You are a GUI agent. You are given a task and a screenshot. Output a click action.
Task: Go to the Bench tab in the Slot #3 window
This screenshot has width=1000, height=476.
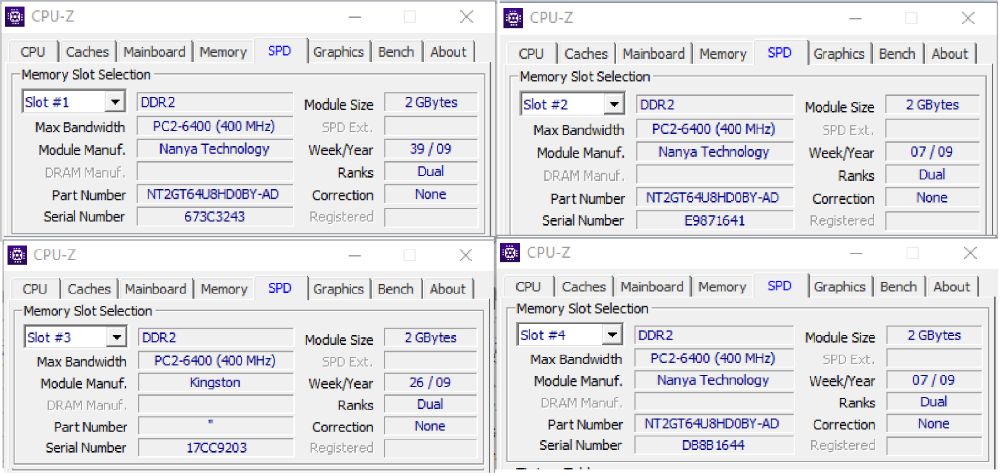pos(395,289)
